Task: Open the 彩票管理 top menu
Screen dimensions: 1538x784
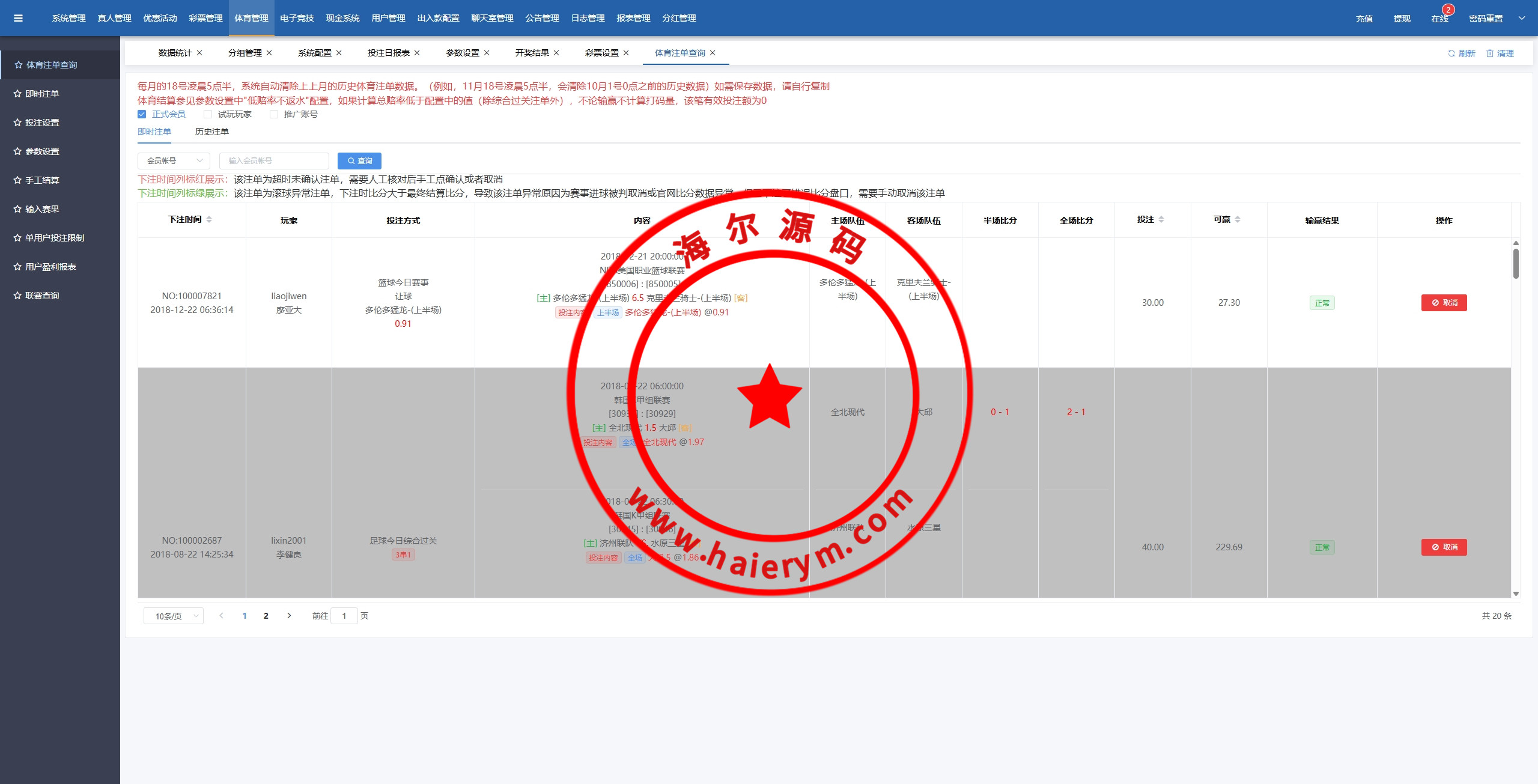Action: point(205,18)
